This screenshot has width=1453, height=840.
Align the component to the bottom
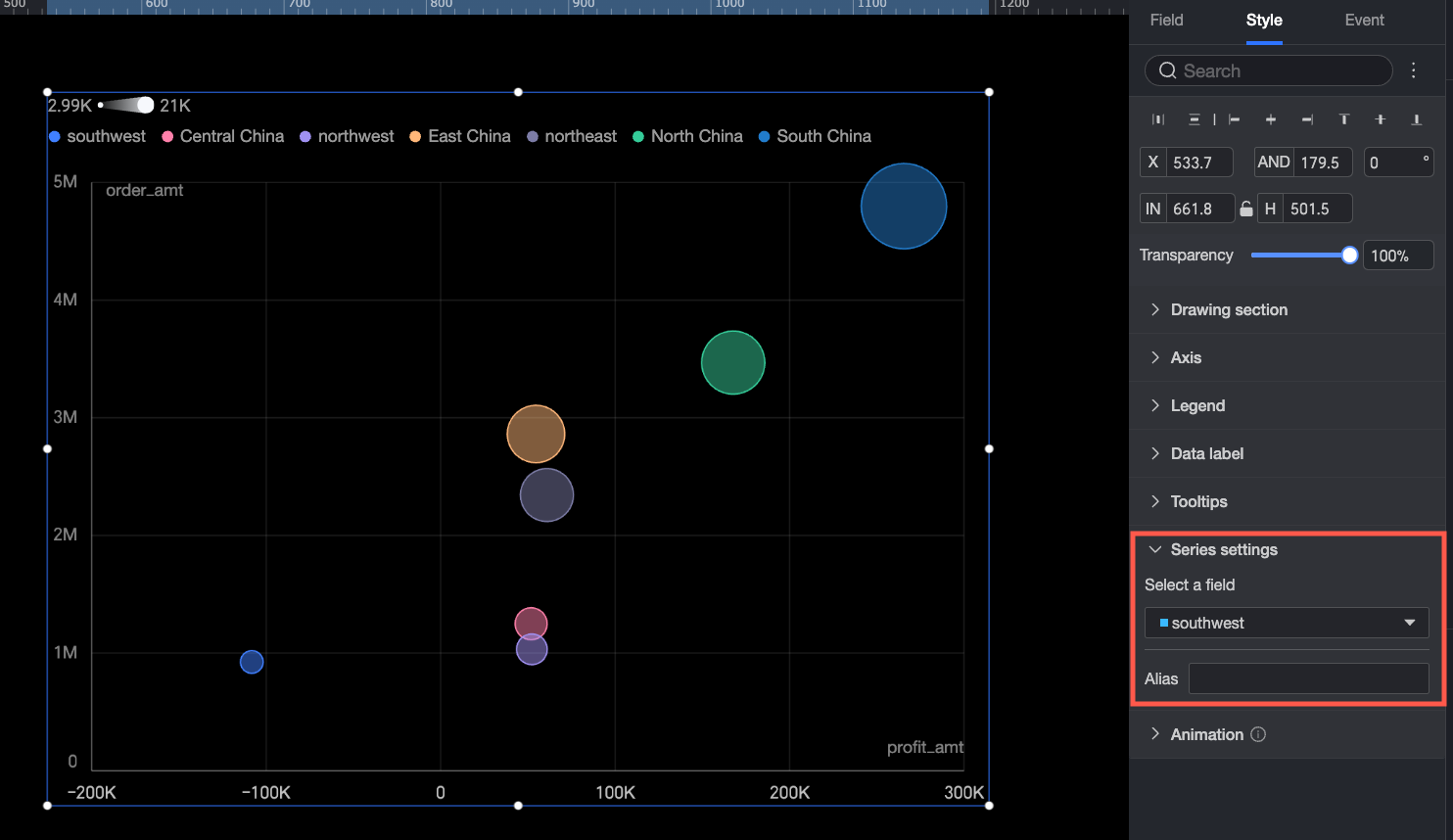click(1417, 119)
